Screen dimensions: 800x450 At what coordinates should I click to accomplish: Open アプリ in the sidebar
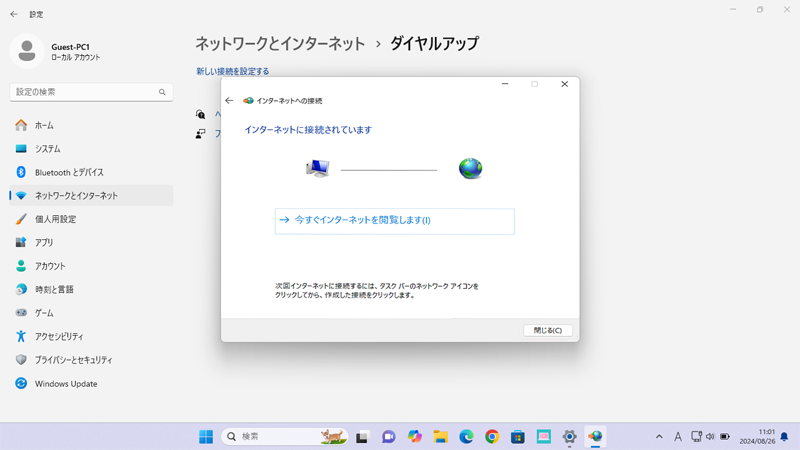(x=91, y=242)
